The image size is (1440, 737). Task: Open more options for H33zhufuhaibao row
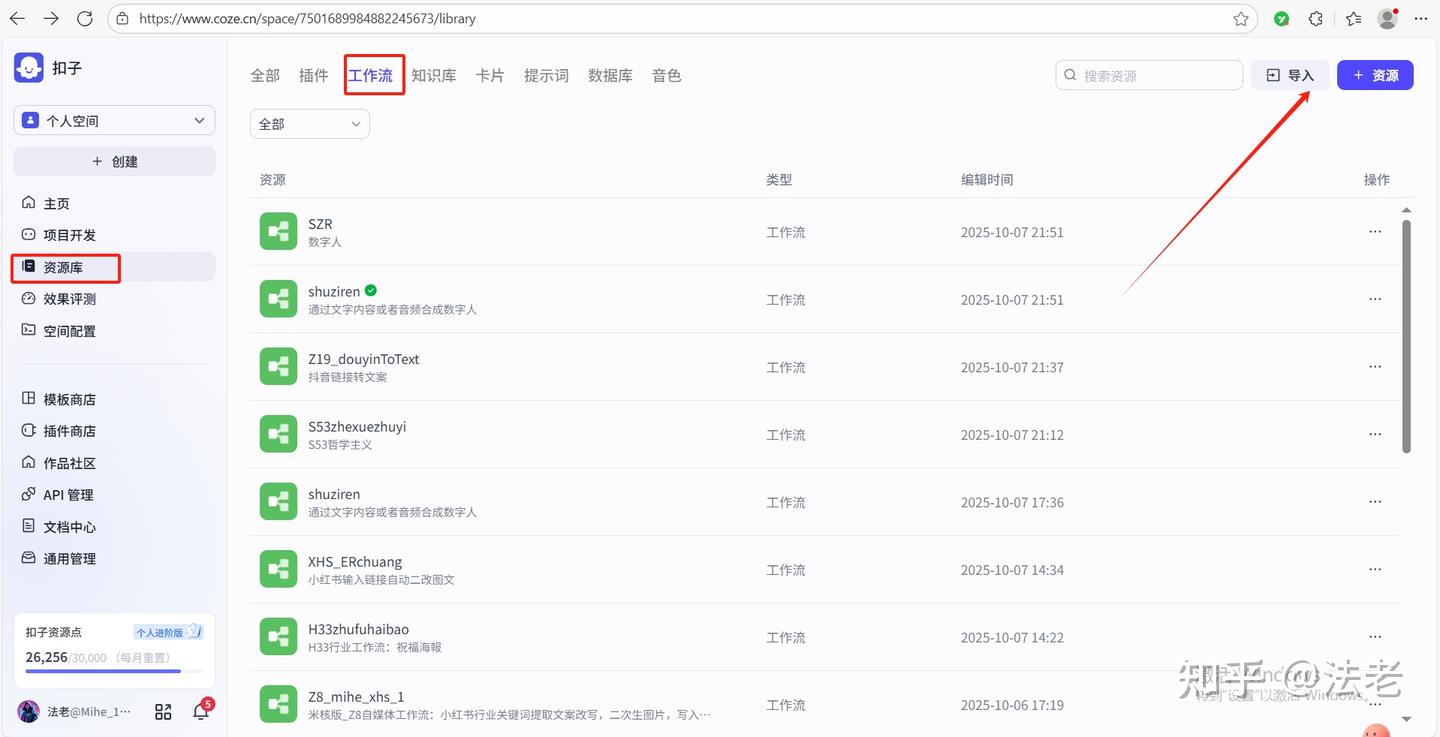[1375, 637]
